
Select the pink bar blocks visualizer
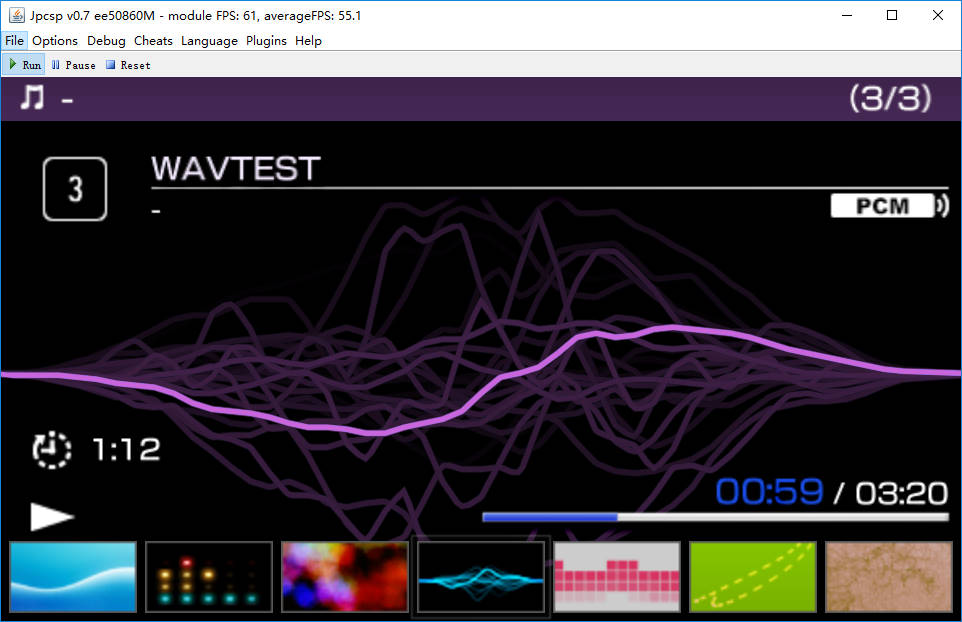click(617, 577)
